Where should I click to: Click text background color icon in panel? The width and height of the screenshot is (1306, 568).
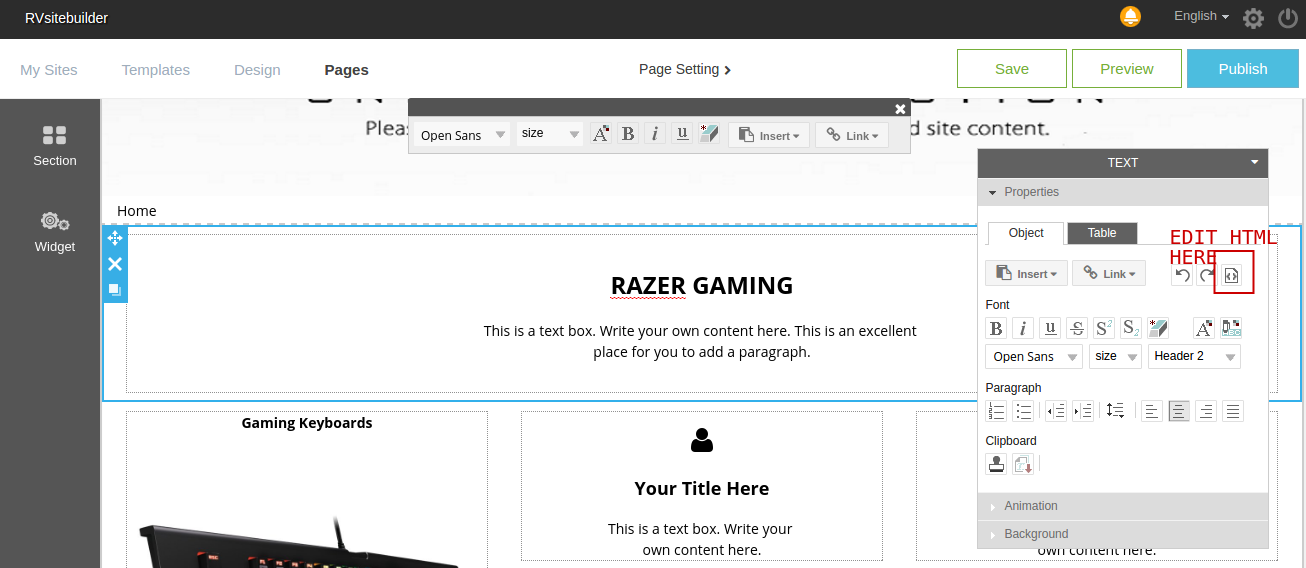coord(1231,328)
